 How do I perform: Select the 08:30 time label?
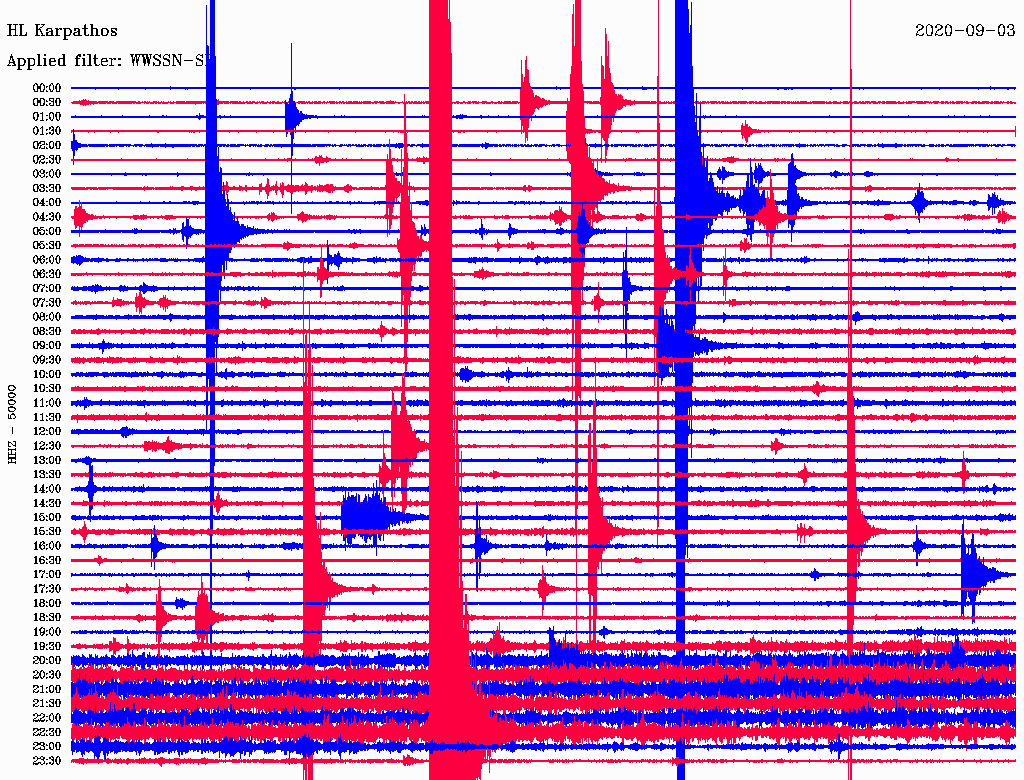(x=47, y=332)
